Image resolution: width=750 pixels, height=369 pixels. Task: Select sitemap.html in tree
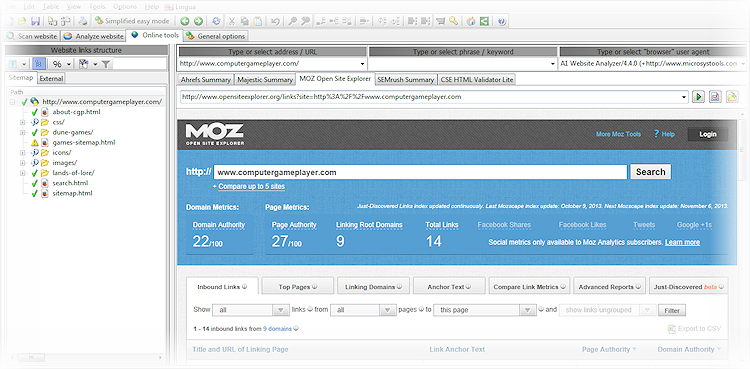click(72, 193)
